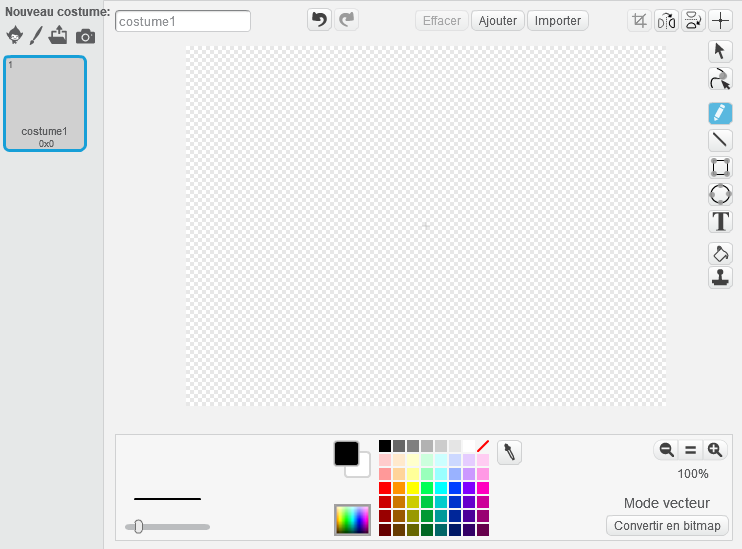
Task: Zoom in on the canvas
Action: [714, 450]
